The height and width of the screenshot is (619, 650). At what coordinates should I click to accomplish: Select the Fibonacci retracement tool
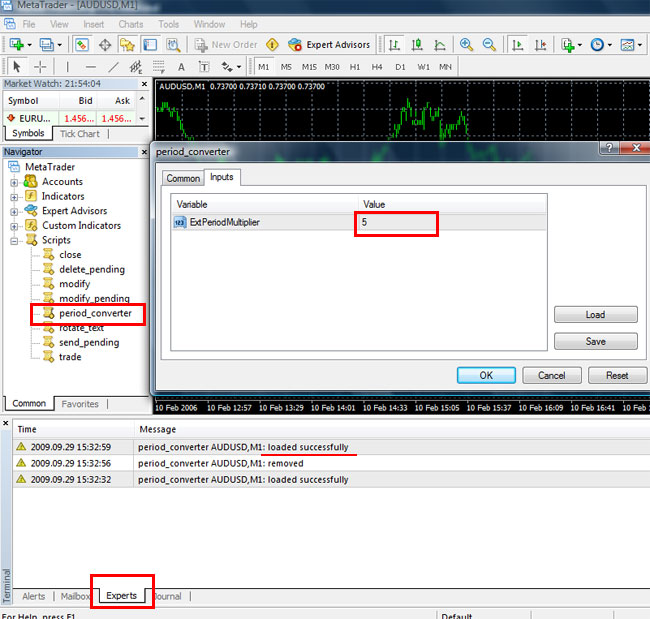[x=158, y=66]
